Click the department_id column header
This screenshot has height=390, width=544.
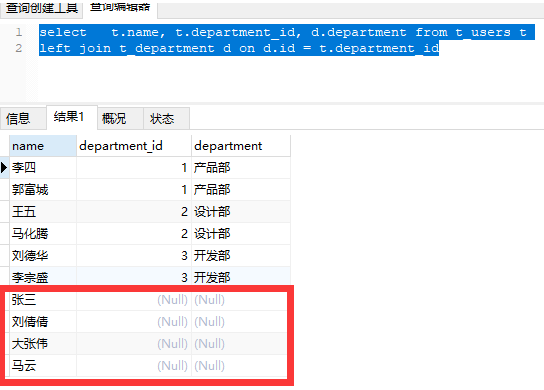[134, 146]
